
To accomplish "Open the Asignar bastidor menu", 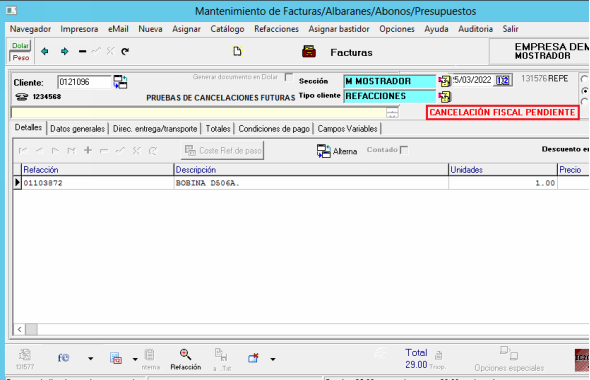I will (x=339, y=29).
